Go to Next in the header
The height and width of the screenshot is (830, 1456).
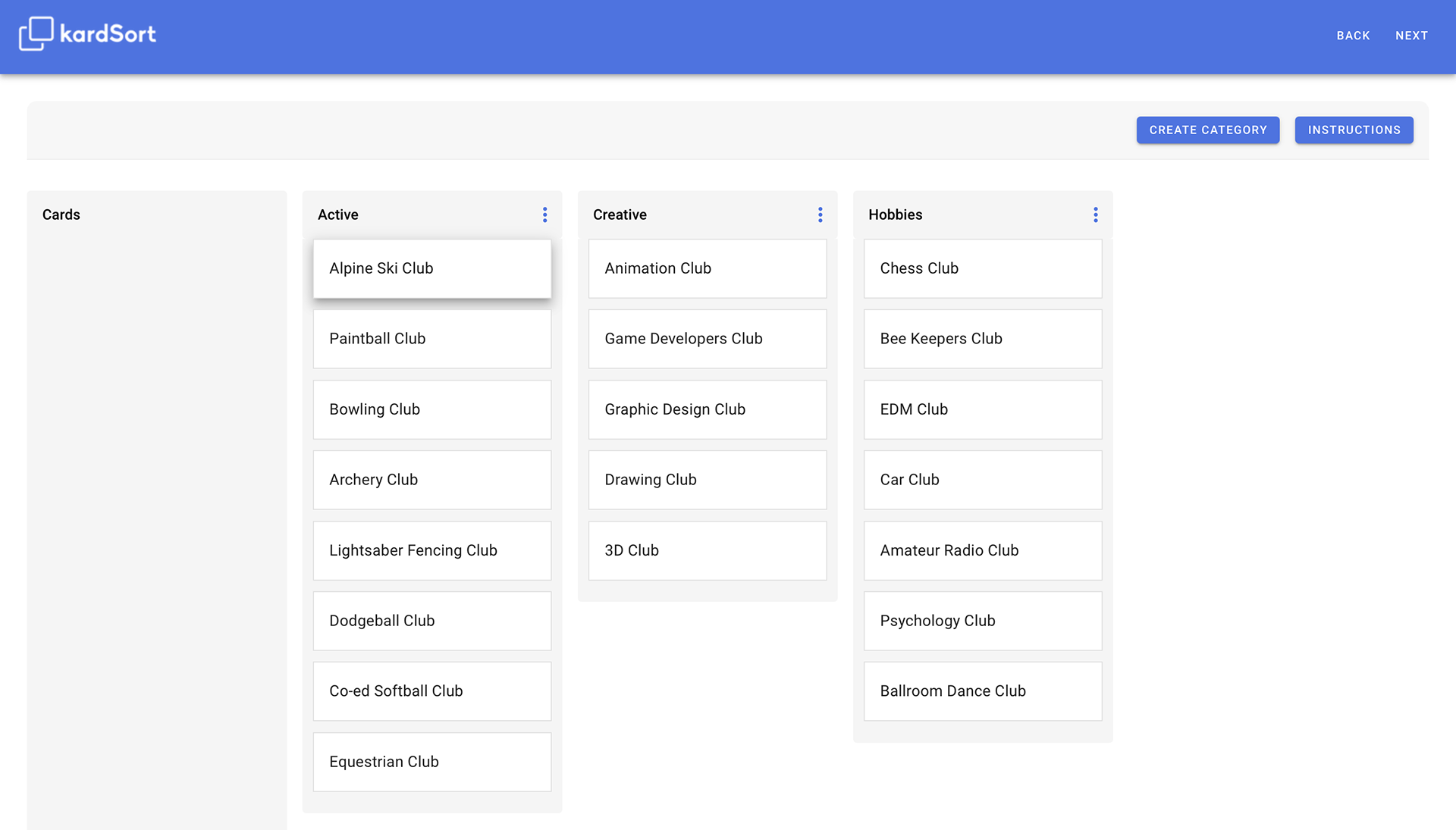click(1411, 36)
